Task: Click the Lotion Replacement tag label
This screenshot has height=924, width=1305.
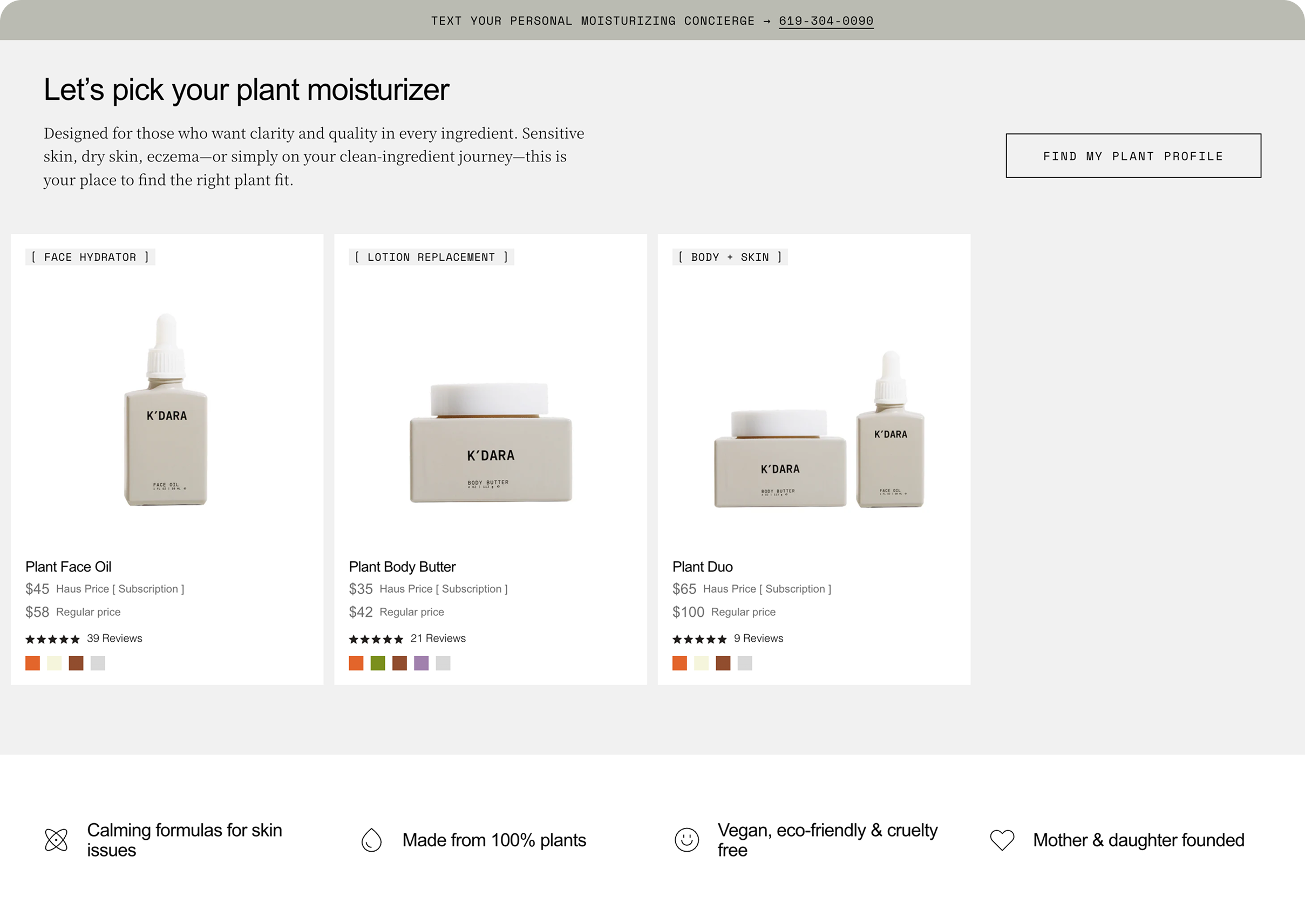Action: point(431,257)
